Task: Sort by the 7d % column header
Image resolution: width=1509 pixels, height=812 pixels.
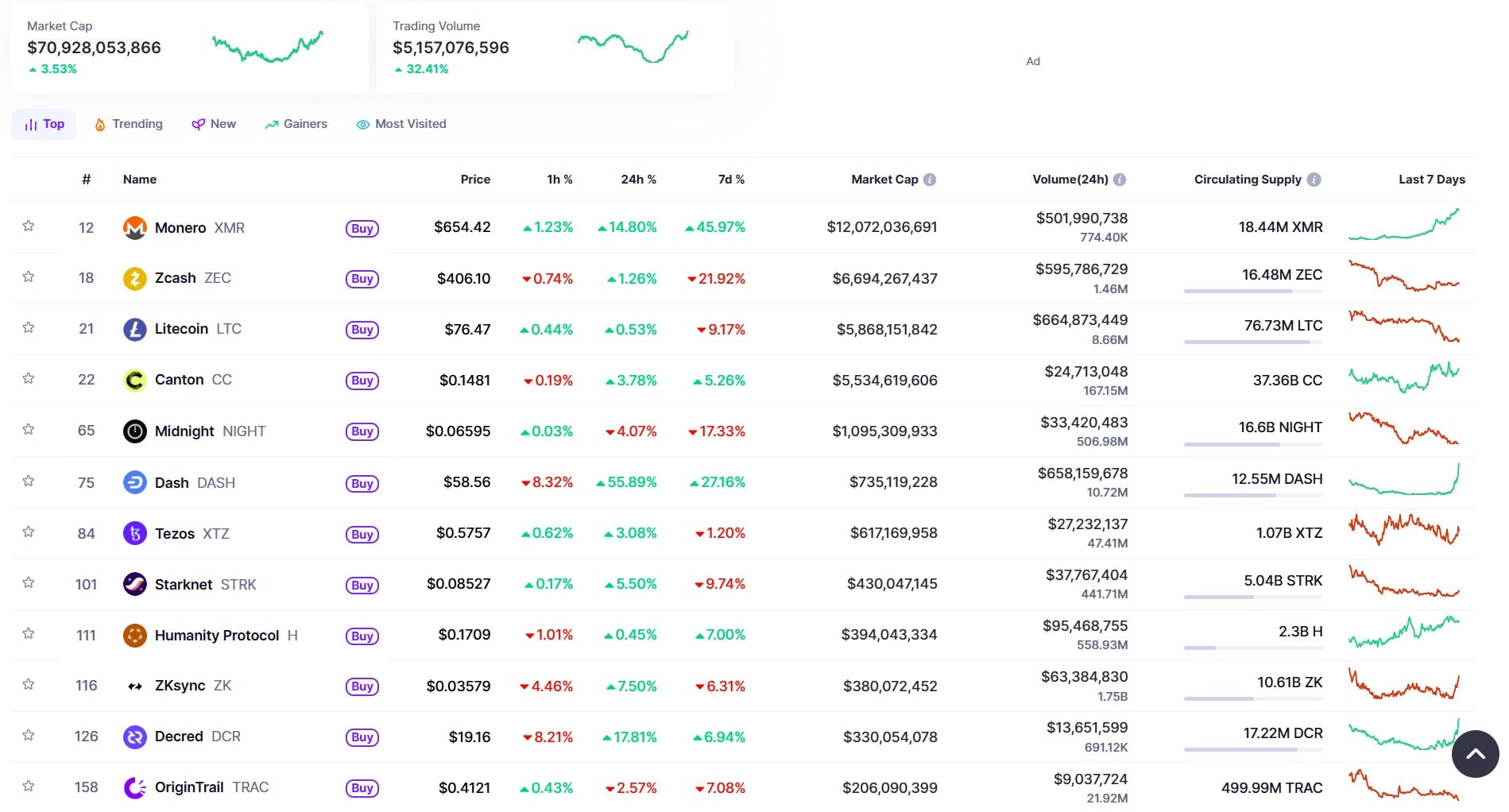Action: tap(730, 180)
